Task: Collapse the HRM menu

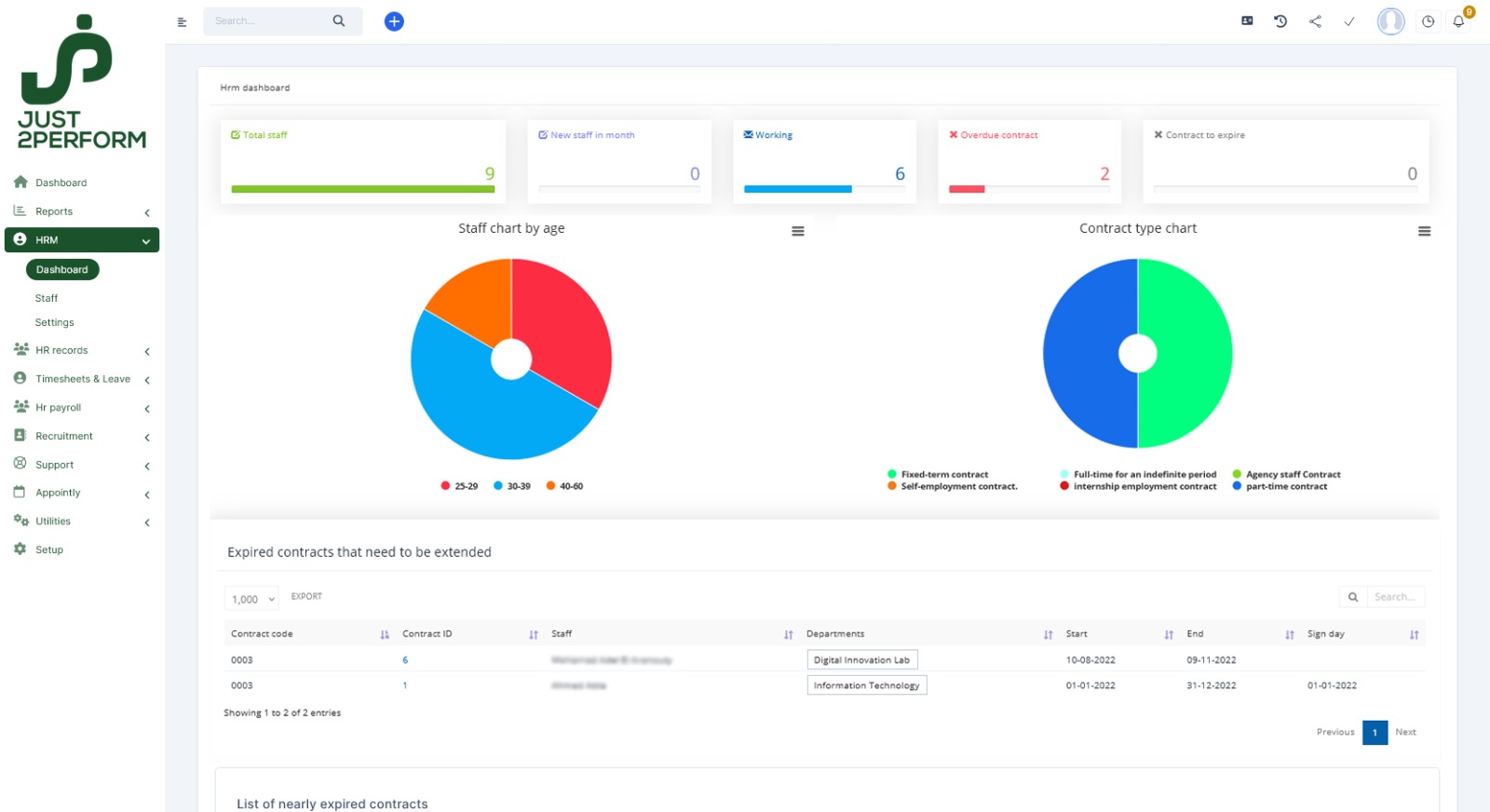Action: click(x=82, y=240)
